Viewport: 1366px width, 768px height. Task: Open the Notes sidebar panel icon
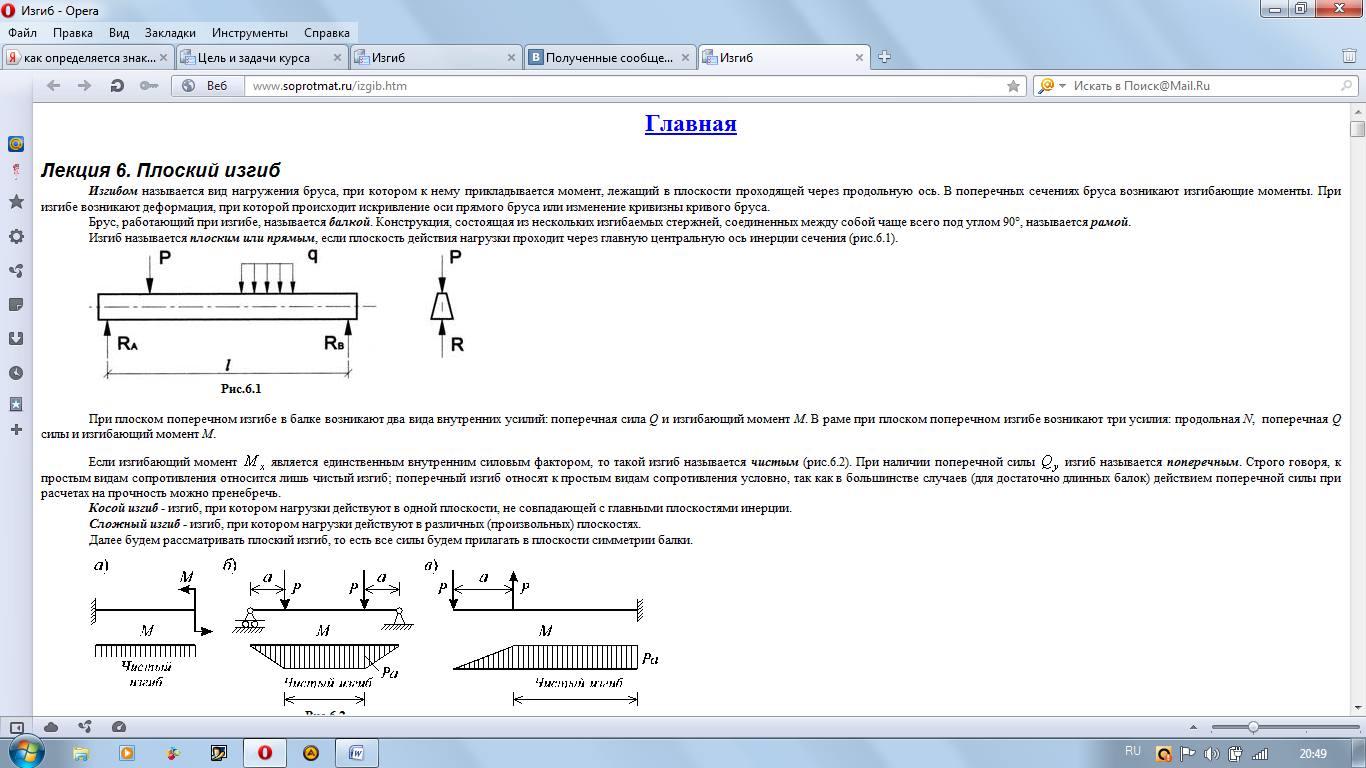[x=16, y=304]
